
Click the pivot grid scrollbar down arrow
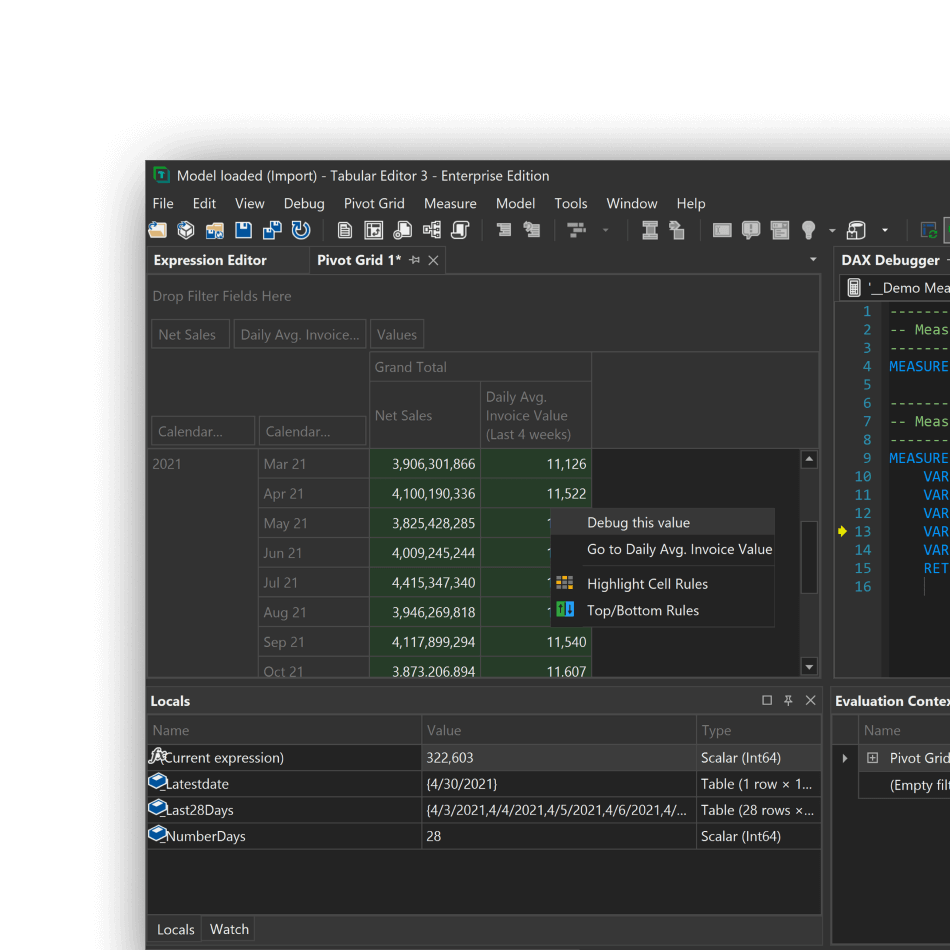[x=809, y=666]
